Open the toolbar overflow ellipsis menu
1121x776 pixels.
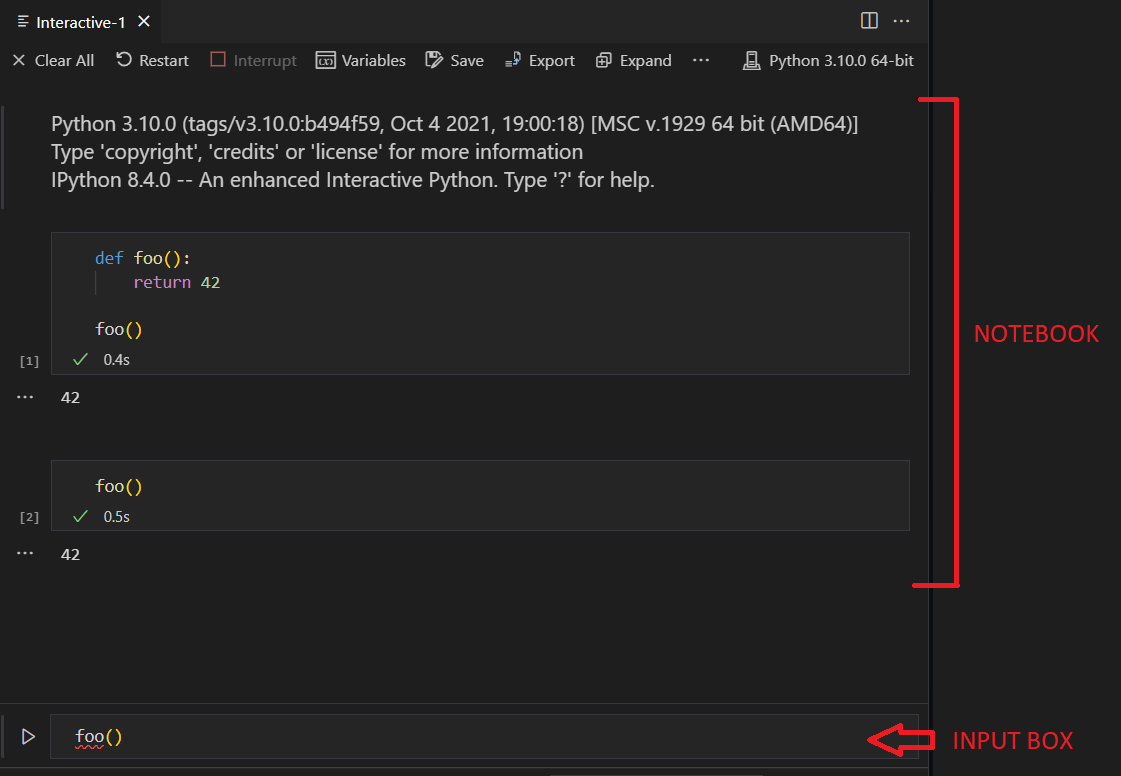(701, 60)
